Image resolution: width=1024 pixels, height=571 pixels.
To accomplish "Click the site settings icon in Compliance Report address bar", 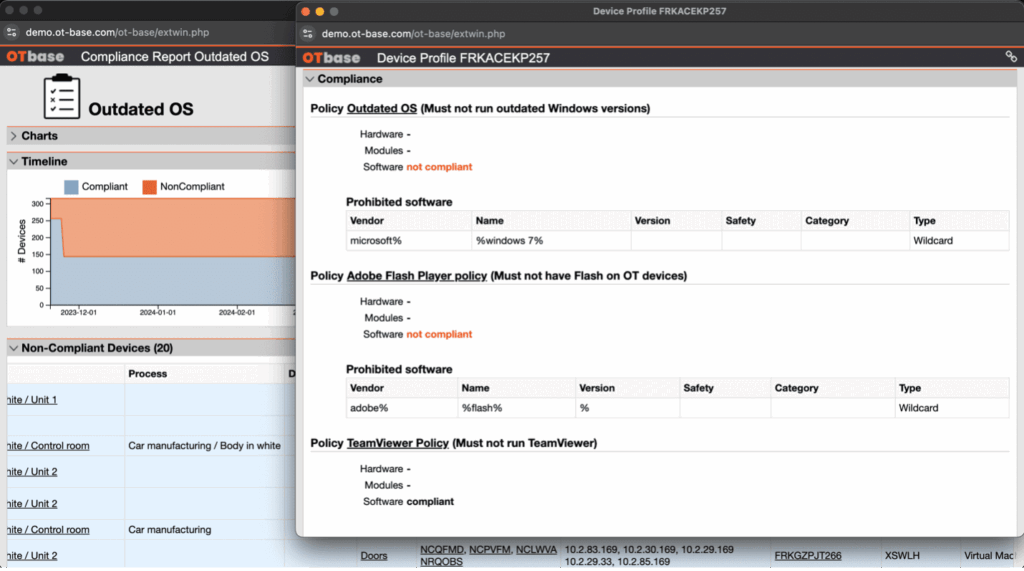I will pos(12,32).
